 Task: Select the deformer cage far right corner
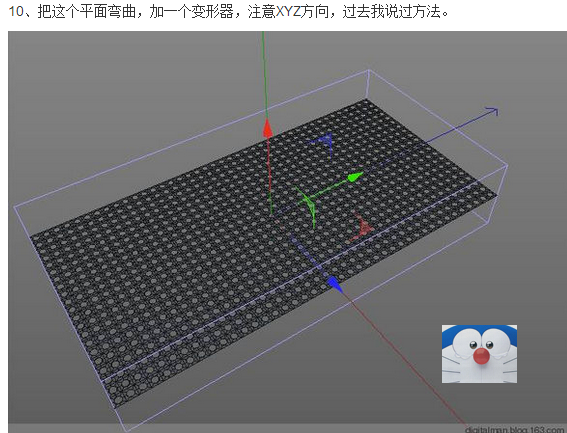point(507,166)
